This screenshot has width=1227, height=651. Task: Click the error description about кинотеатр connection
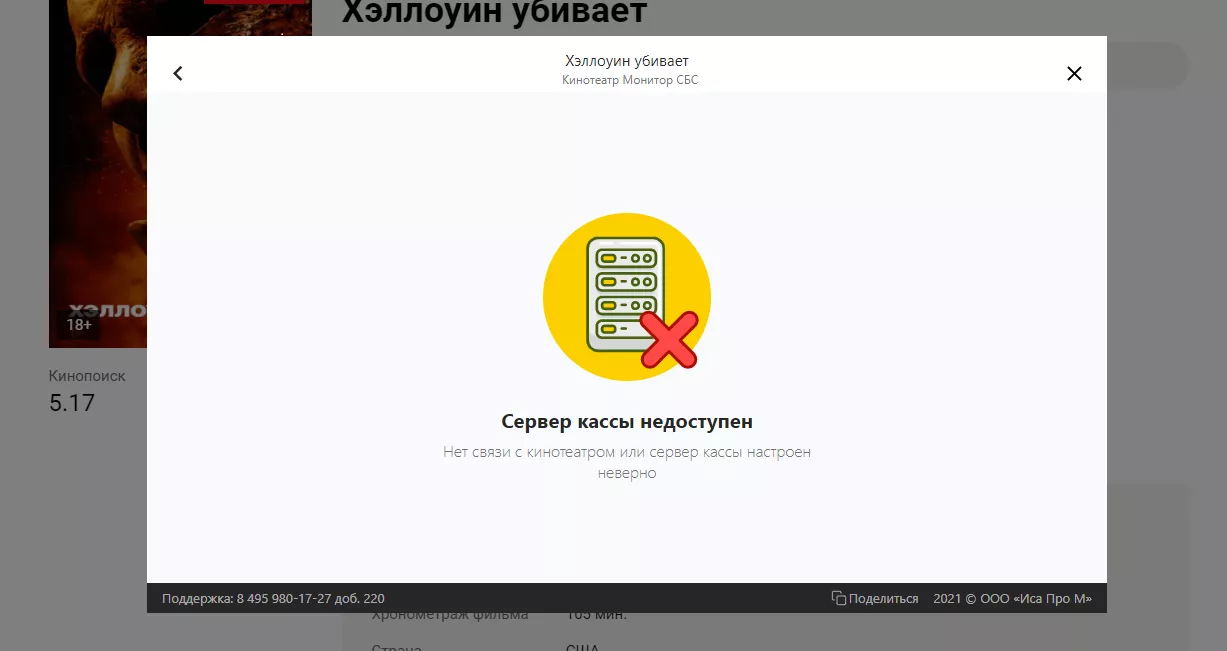tap(626, 462)
